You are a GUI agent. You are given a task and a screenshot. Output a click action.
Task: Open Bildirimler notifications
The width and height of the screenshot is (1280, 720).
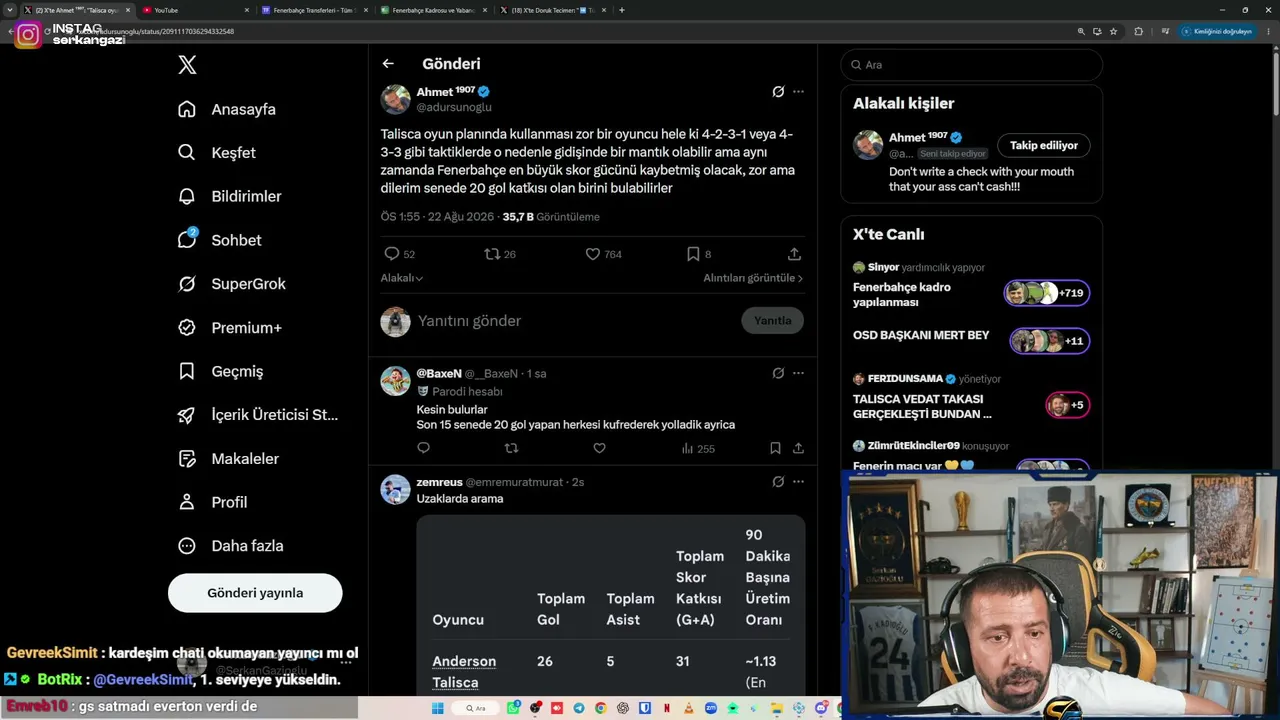point(229,196)
